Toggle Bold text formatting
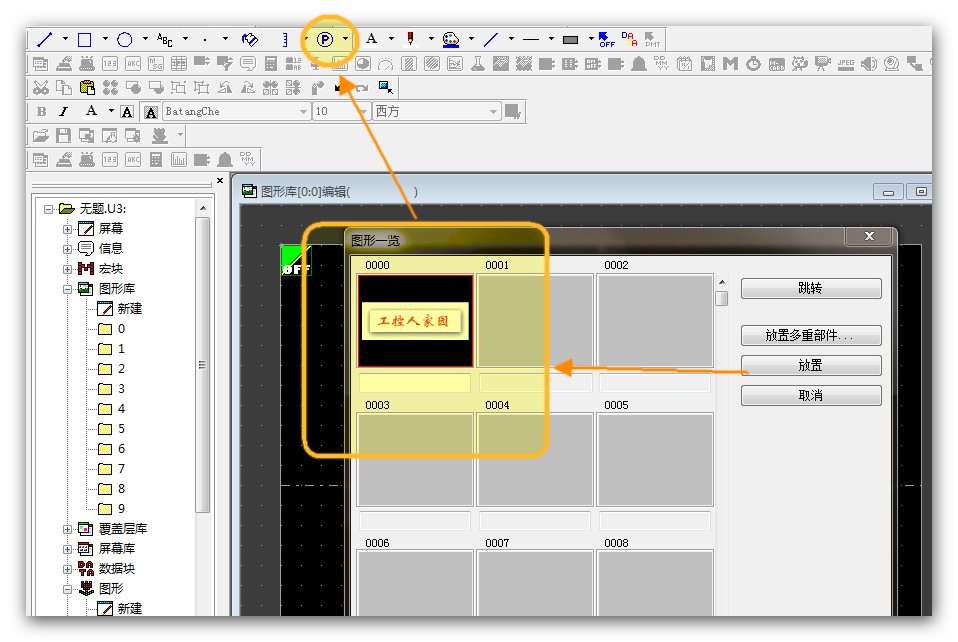958x642 pixels. coord(41,111)
